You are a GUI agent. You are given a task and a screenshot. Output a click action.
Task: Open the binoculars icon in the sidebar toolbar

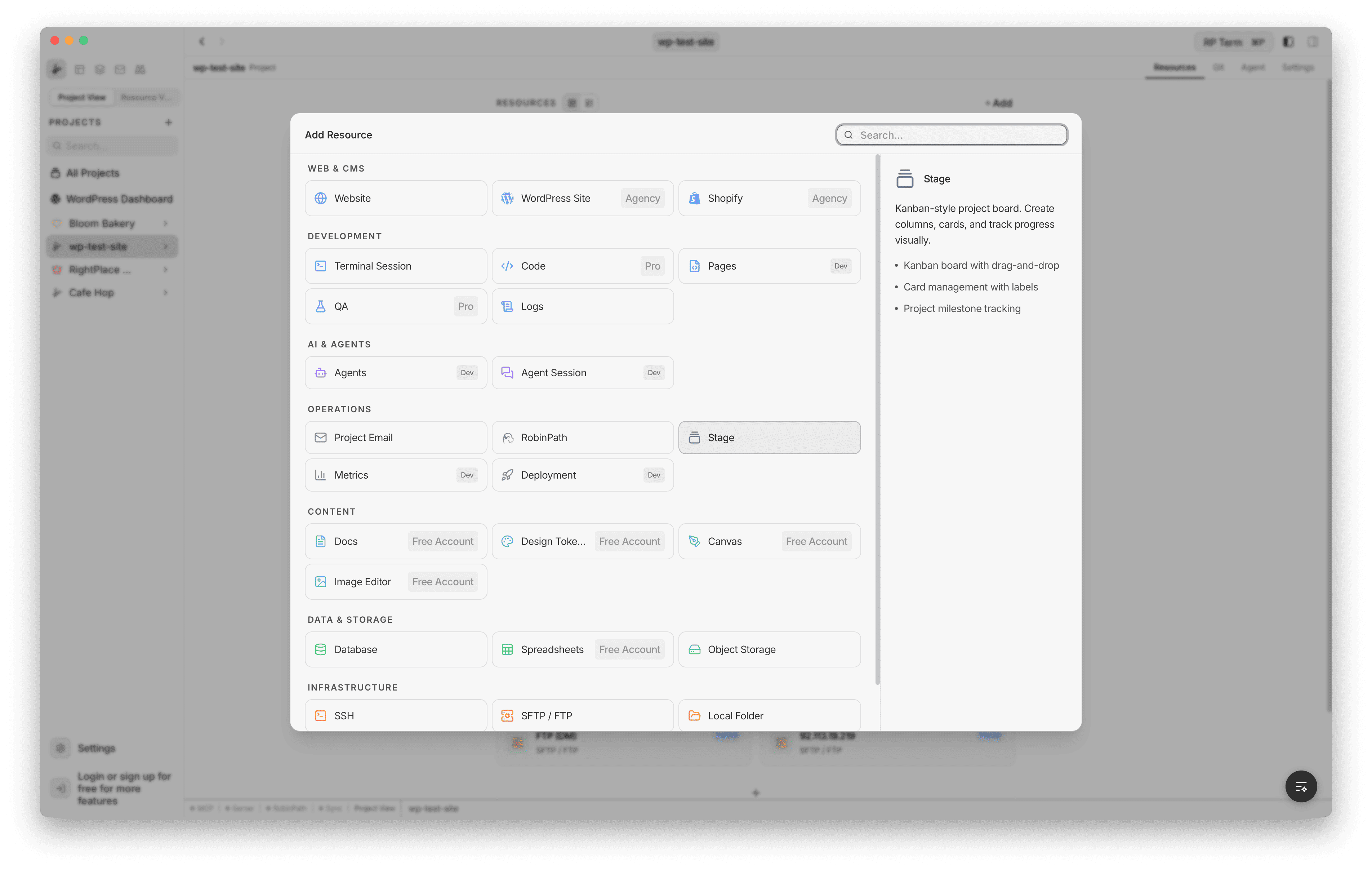[139, 69]
